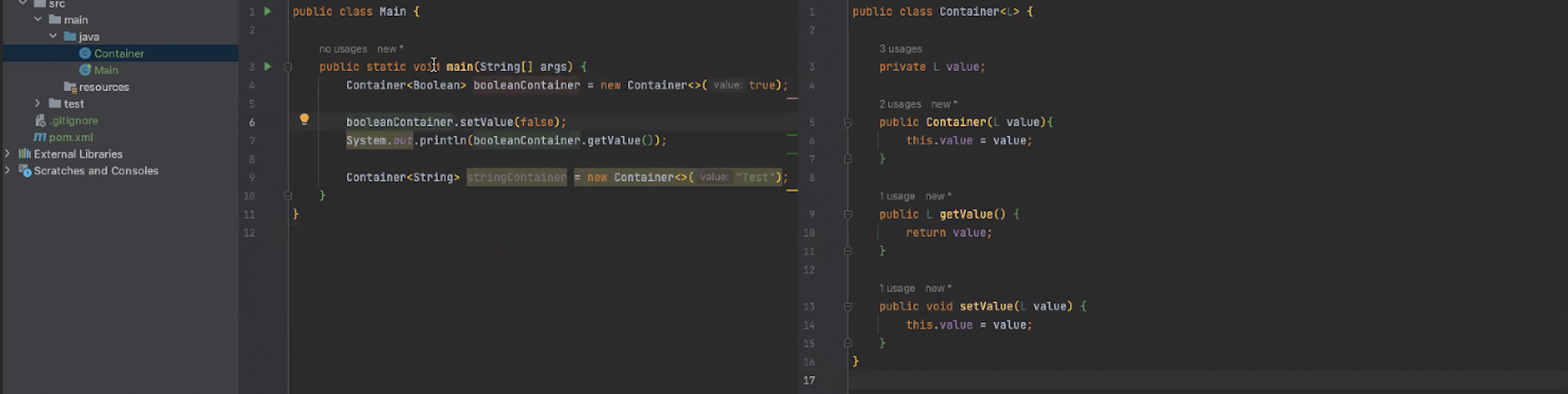
Task: Click run arrow beside class Main
Action: coord(268,11)
